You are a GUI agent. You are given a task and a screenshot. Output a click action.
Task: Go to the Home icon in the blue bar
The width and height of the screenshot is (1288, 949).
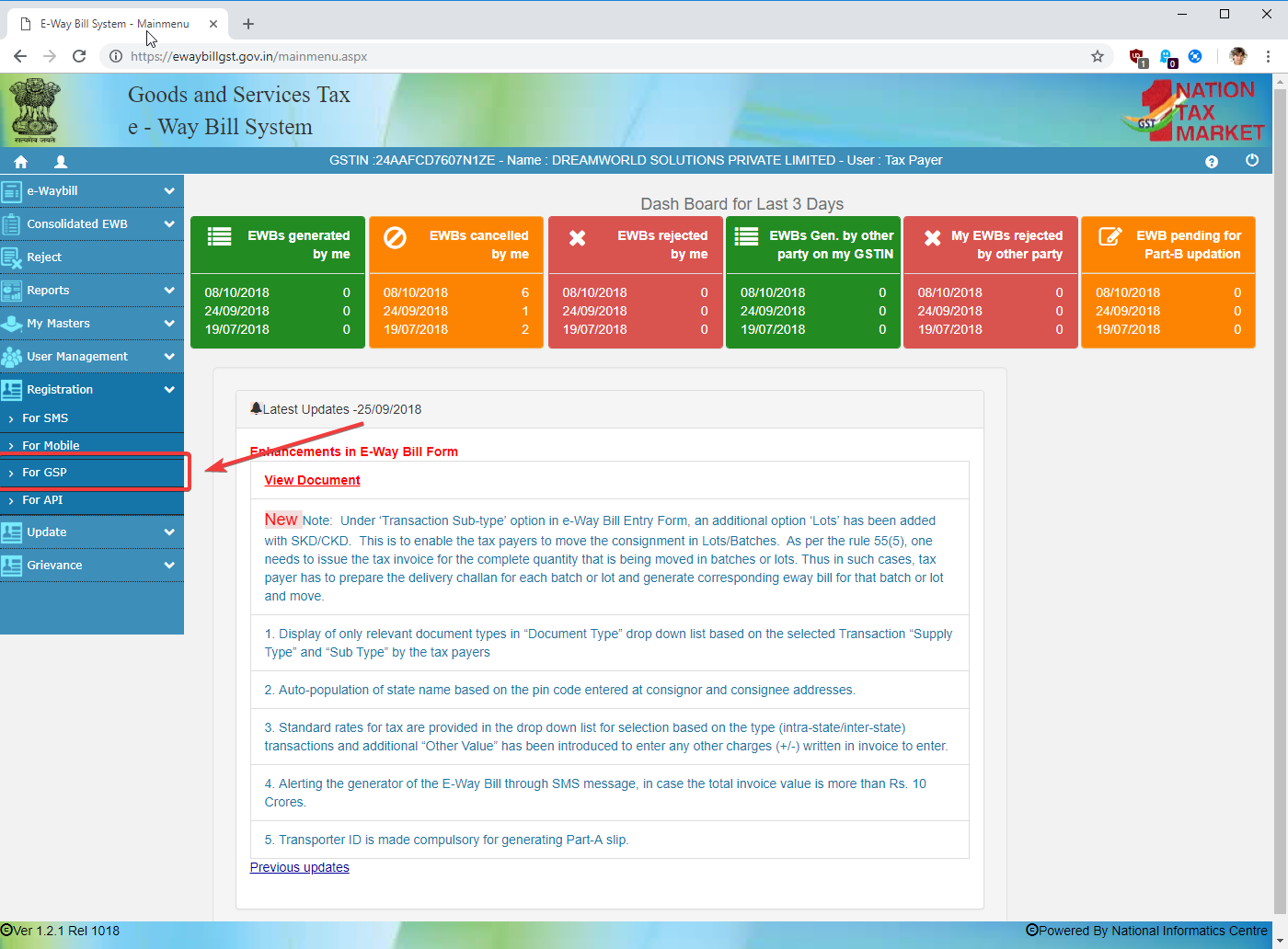click(20, 162)
